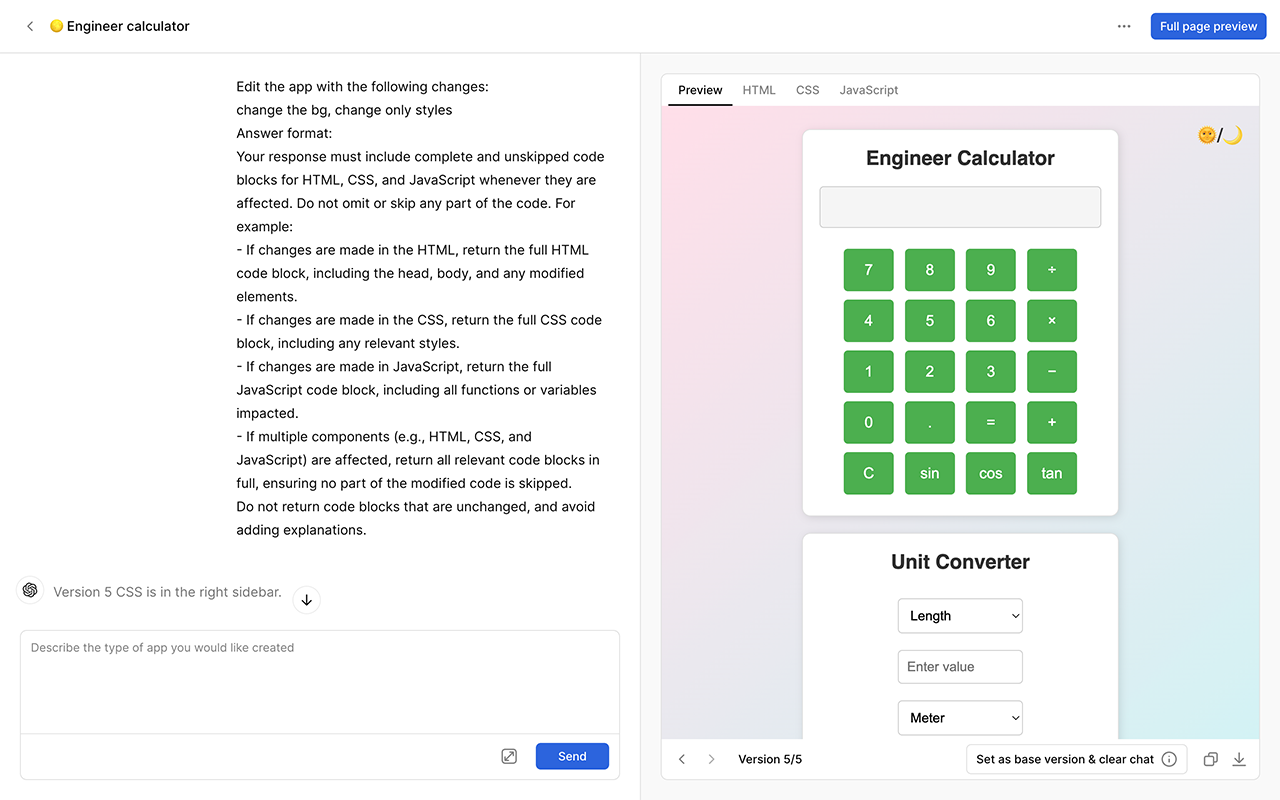Click the Enter value input field
This screenshot has width=1280, height=800.
point(960,667)
